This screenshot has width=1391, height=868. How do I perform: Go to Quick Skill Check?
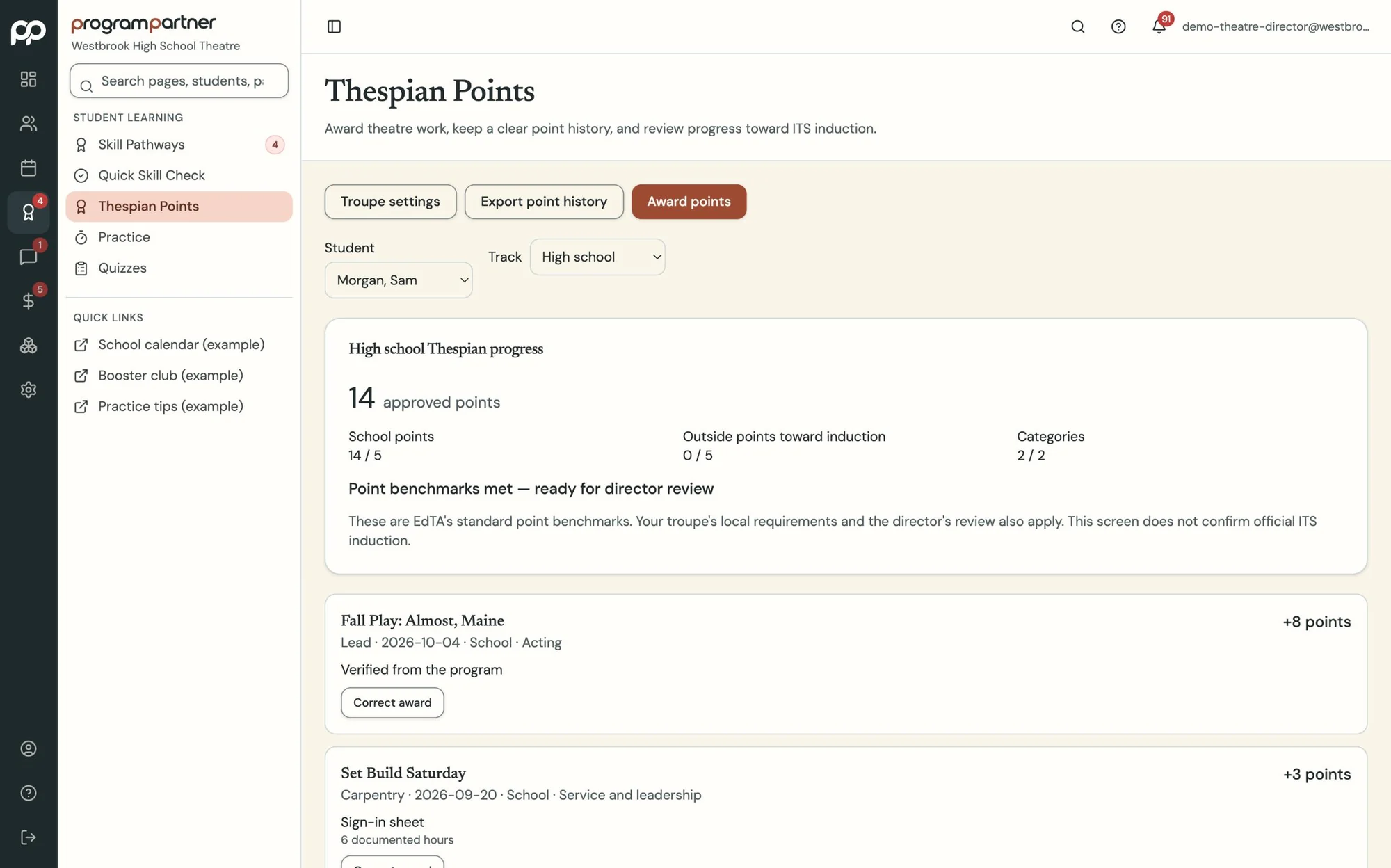tap(179, 175)
